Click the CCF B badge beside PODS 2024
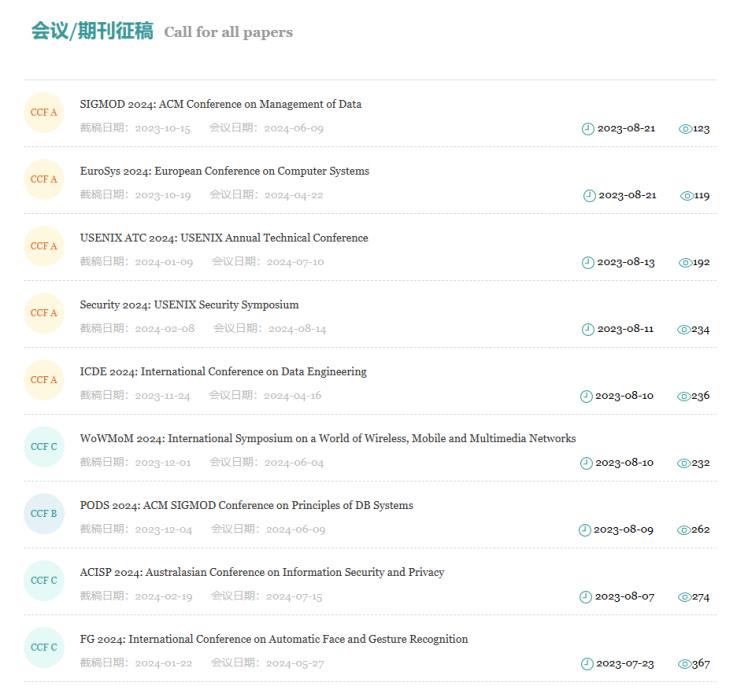737x690 pixels. (44, 513)
